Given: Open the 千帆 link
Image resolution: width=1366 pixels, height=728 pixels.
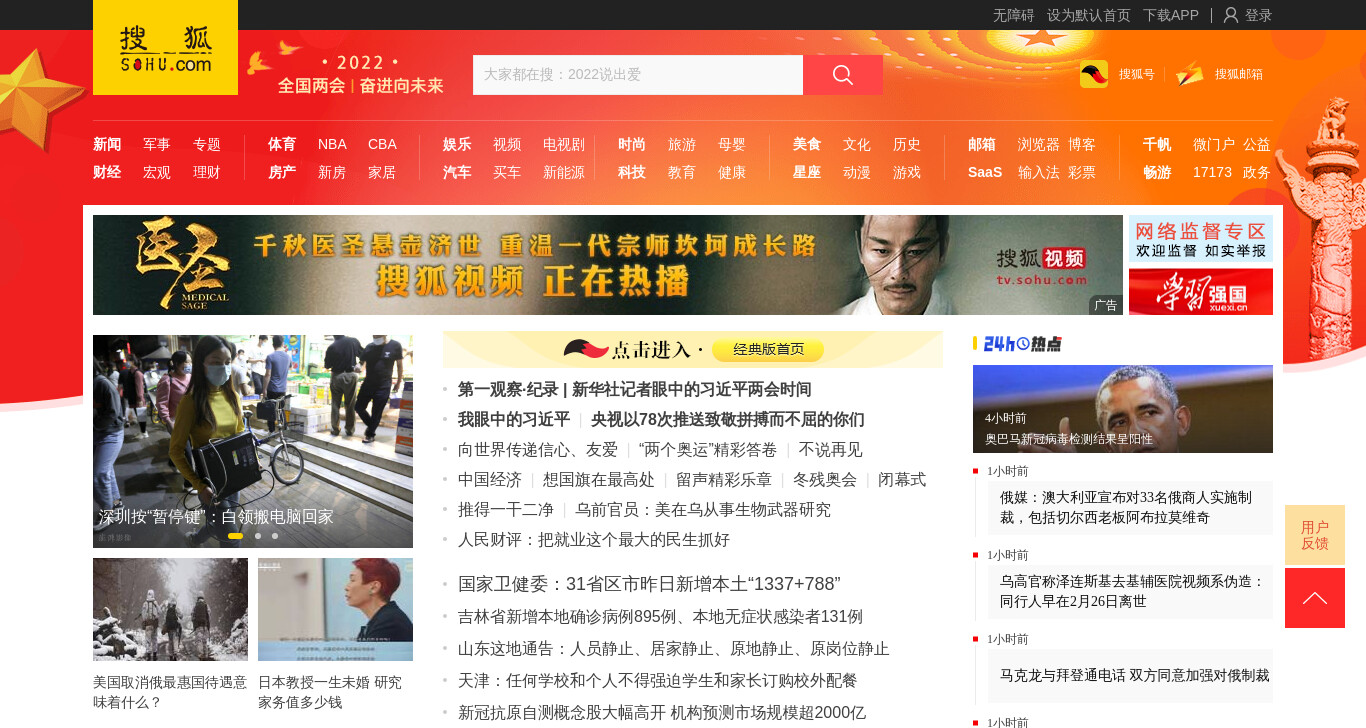Looking at the screenshot, I should pos(1157,144).
